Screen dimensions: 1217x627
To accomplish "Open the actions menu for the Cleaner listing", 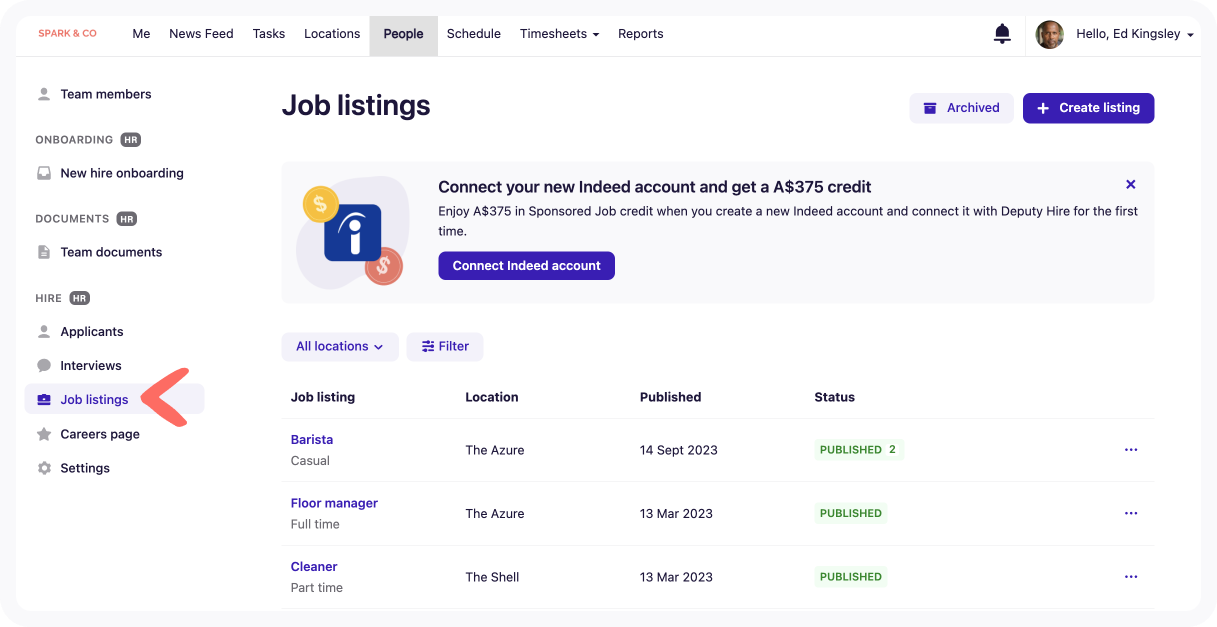I will 1131,576.
